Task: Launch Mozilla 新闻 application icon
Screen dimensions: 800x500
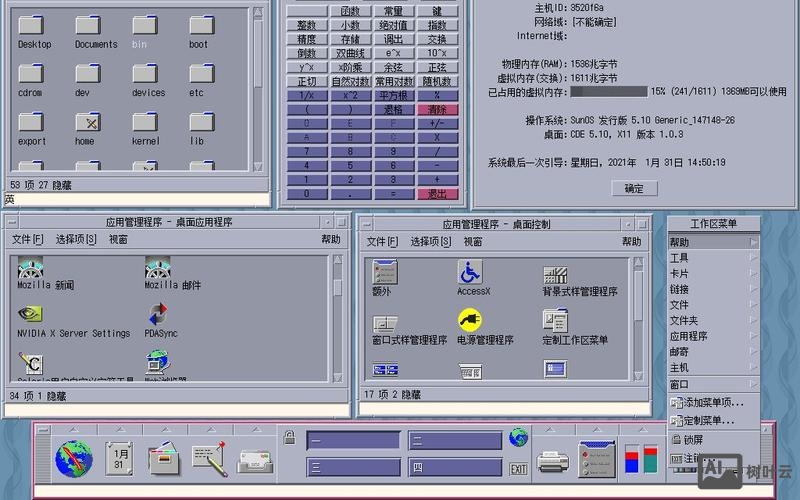Action: point(31,267)
